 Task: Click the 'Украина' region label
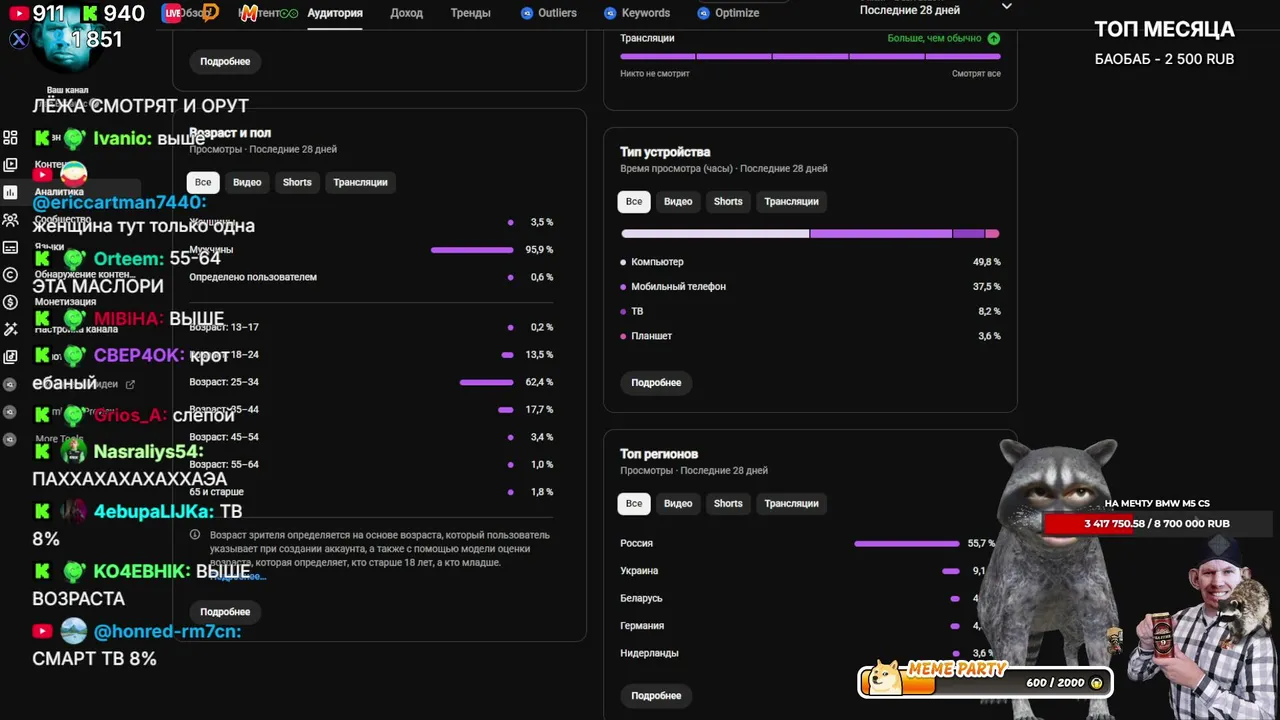639,570
